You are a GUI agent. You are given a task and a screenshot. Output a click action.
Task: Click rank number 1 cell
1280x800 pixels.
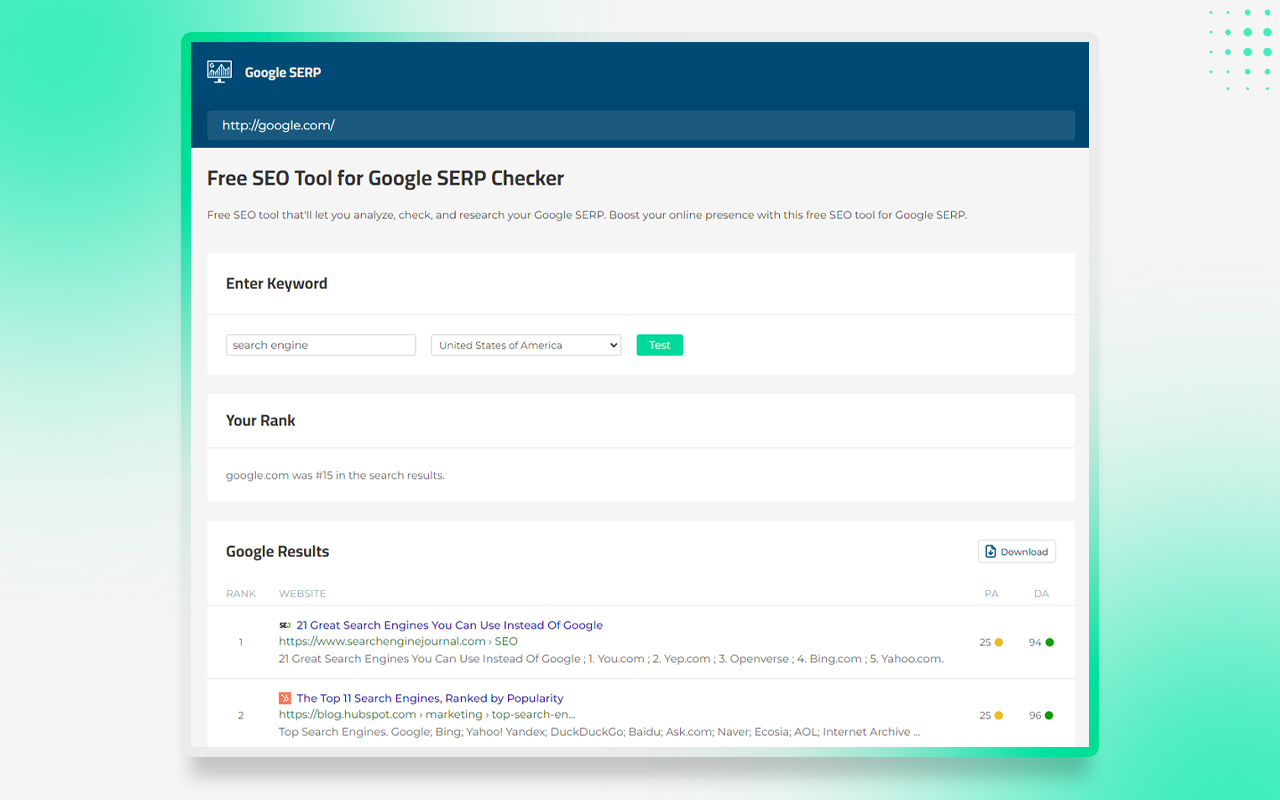(241, 642)
